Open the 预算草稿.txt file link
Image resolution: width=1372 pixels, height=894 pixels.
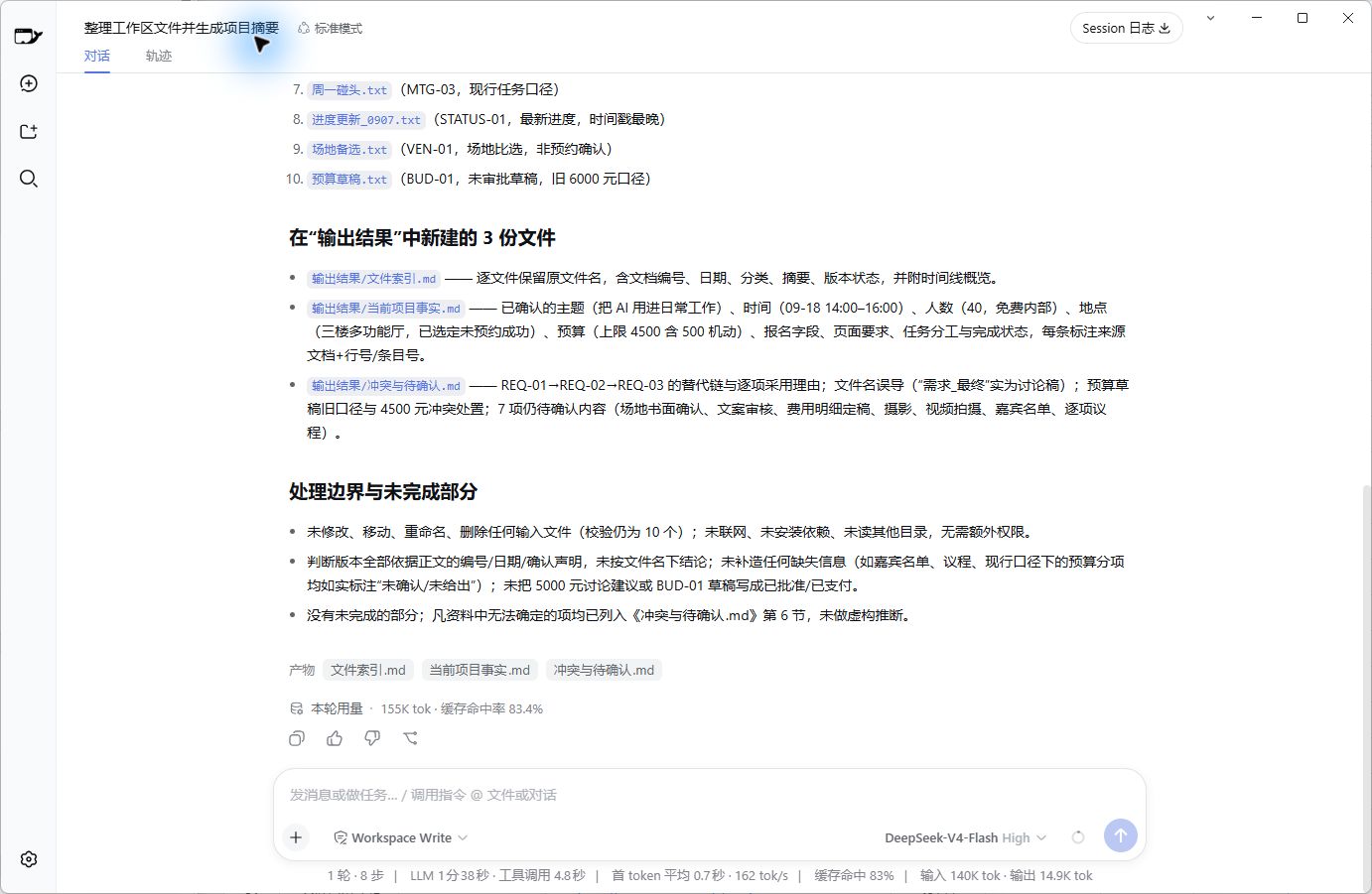click(349, 180)
